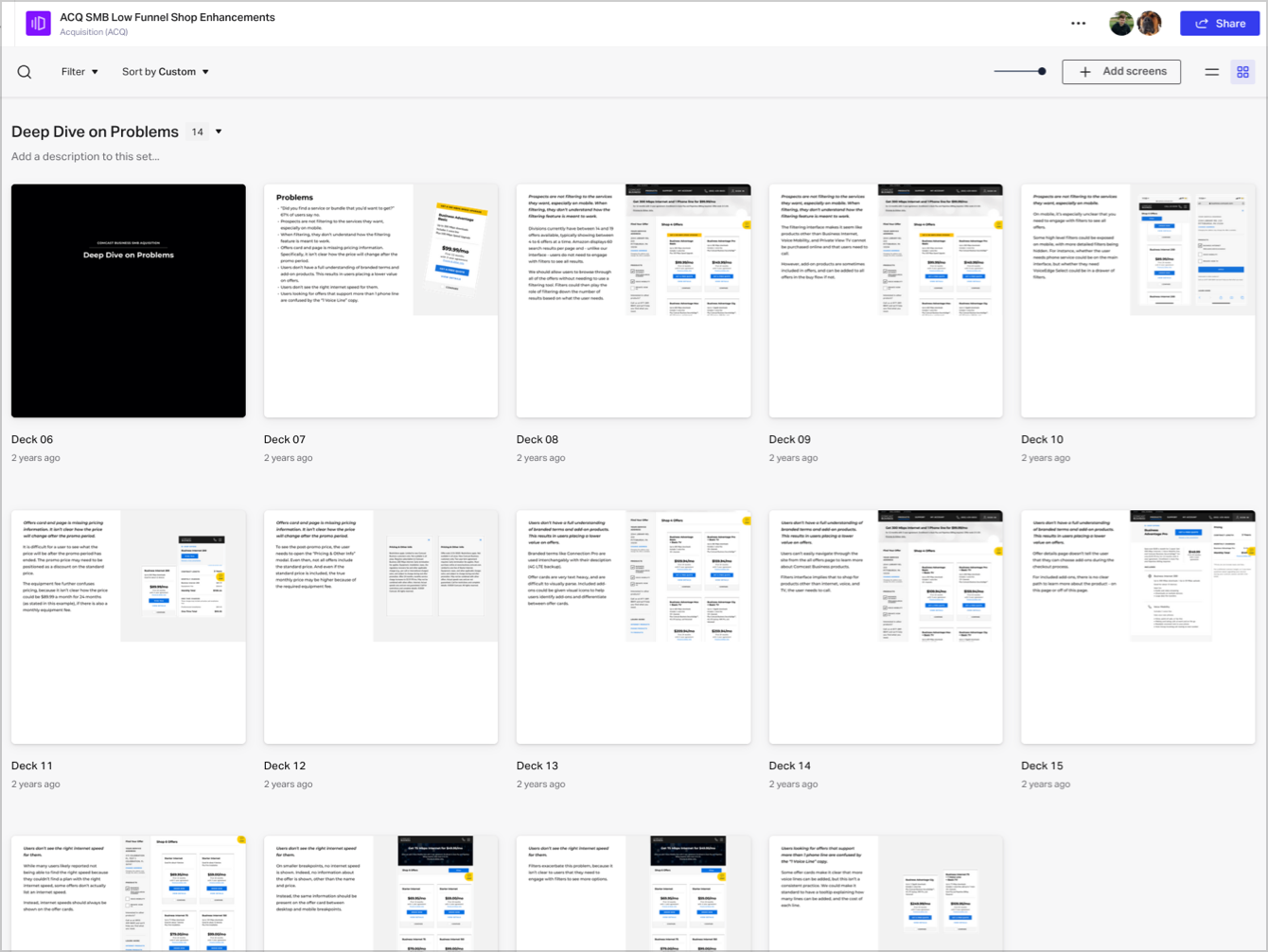Viewport: 1268px width, 952px height.
Task: Open the Deck 15 thumbnail
Action: point(1138,627)
